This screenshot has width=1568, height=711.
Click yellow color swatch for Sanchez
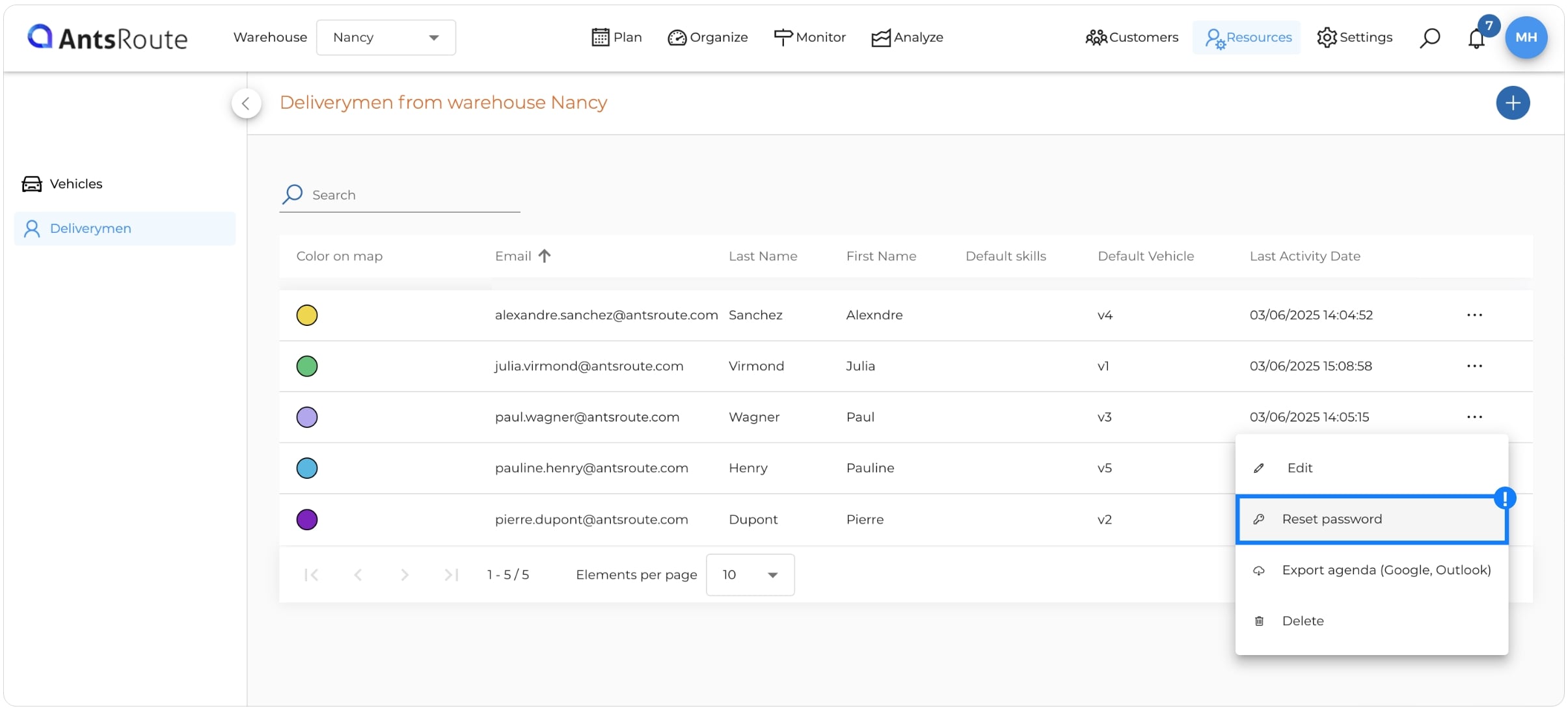(x=307, y=315)
